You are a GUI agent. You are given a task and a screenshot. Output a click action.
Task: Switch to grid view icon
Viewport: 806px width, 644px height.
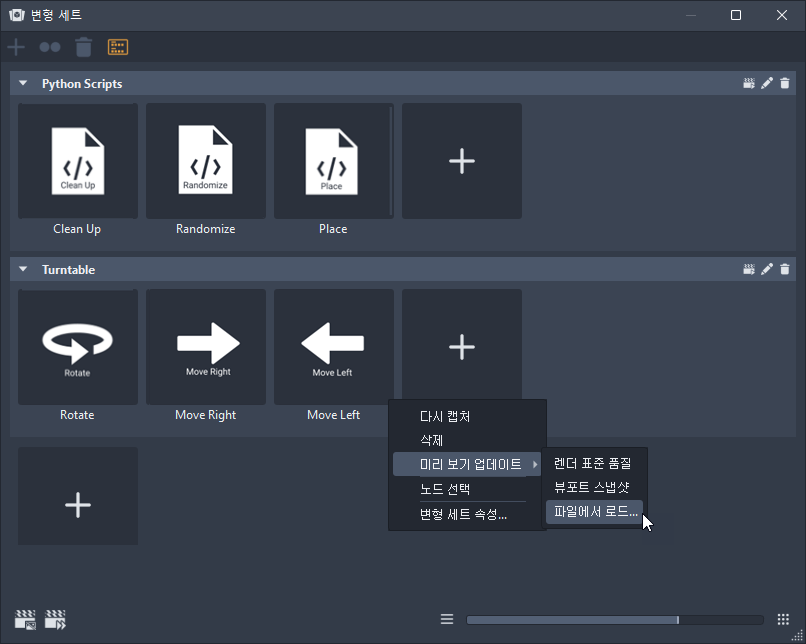click(x=783, y=619)
